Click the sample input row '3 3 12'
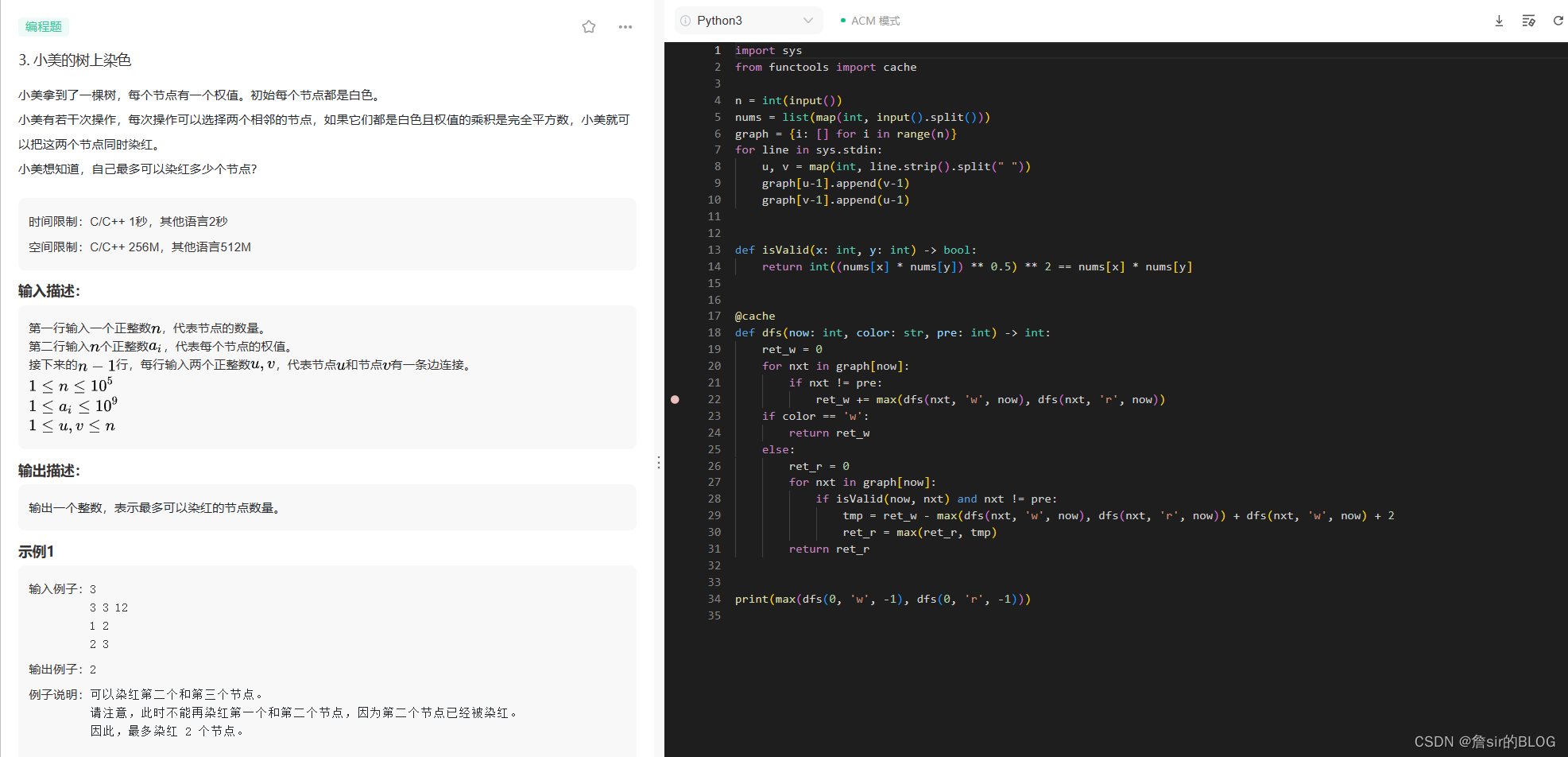 coord(109,608)
